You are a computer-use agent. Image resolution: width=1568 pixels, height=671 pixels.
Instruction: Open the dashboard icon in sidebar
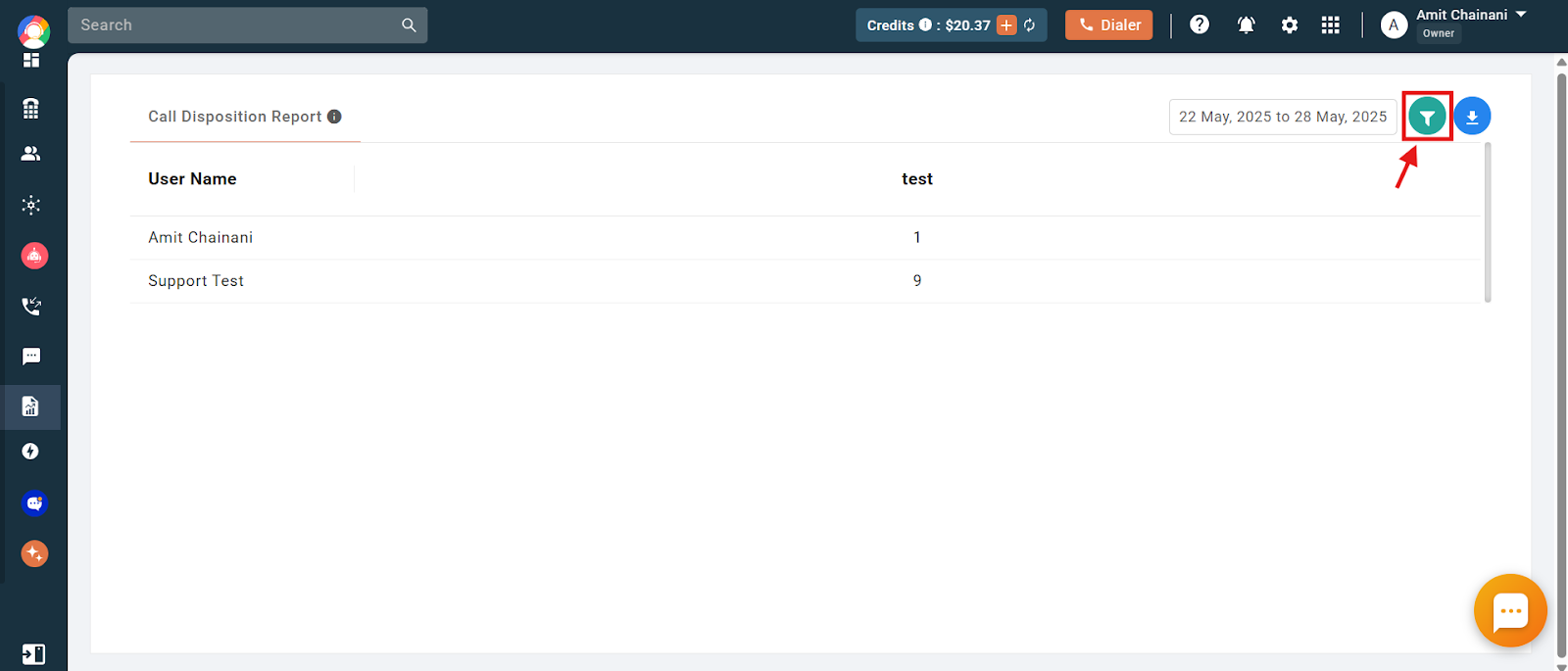31,60
